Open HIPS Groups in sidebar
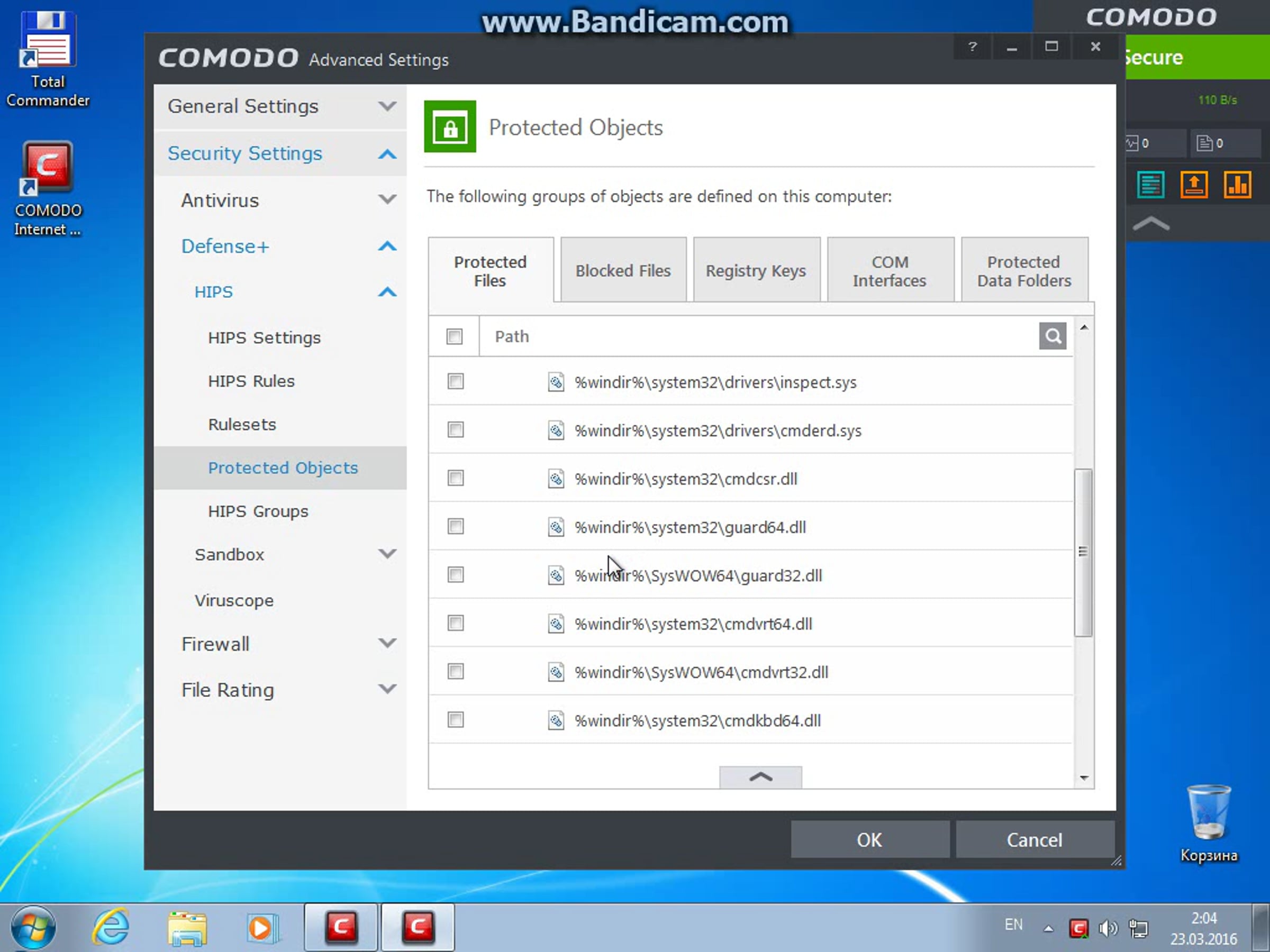This screenshot has width=1270, height=952. pyautogui.click(x=258, y=511)
